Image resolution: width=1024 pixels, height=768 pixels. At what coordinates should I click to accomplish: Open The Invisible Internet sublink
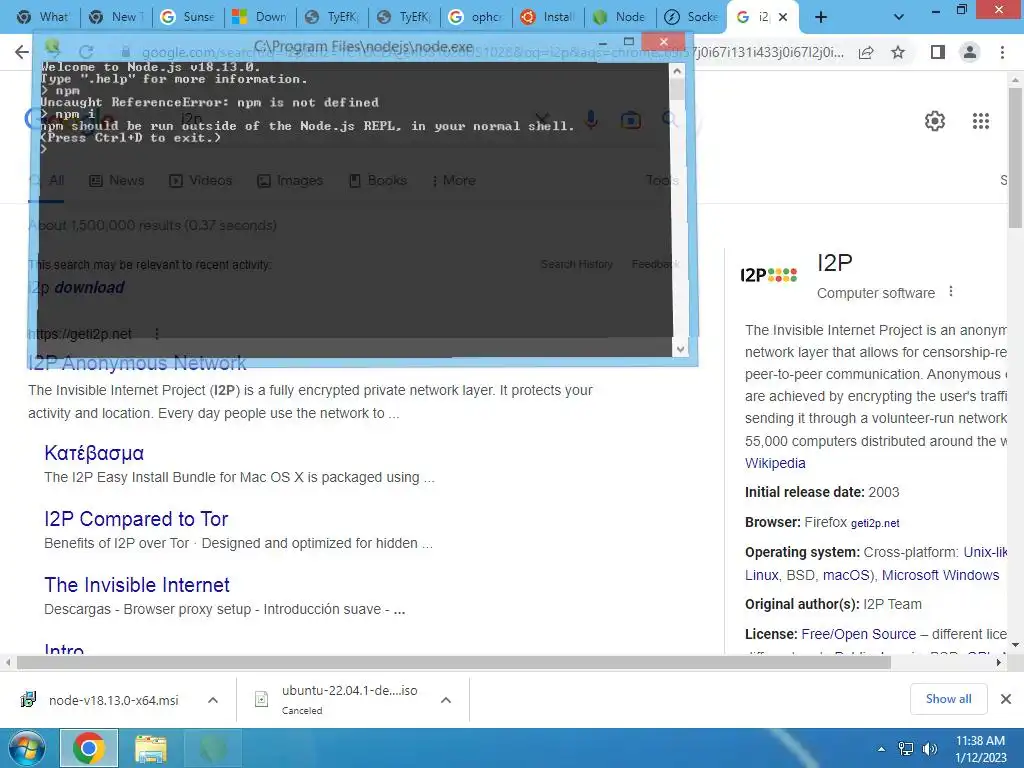pos(136,585)
